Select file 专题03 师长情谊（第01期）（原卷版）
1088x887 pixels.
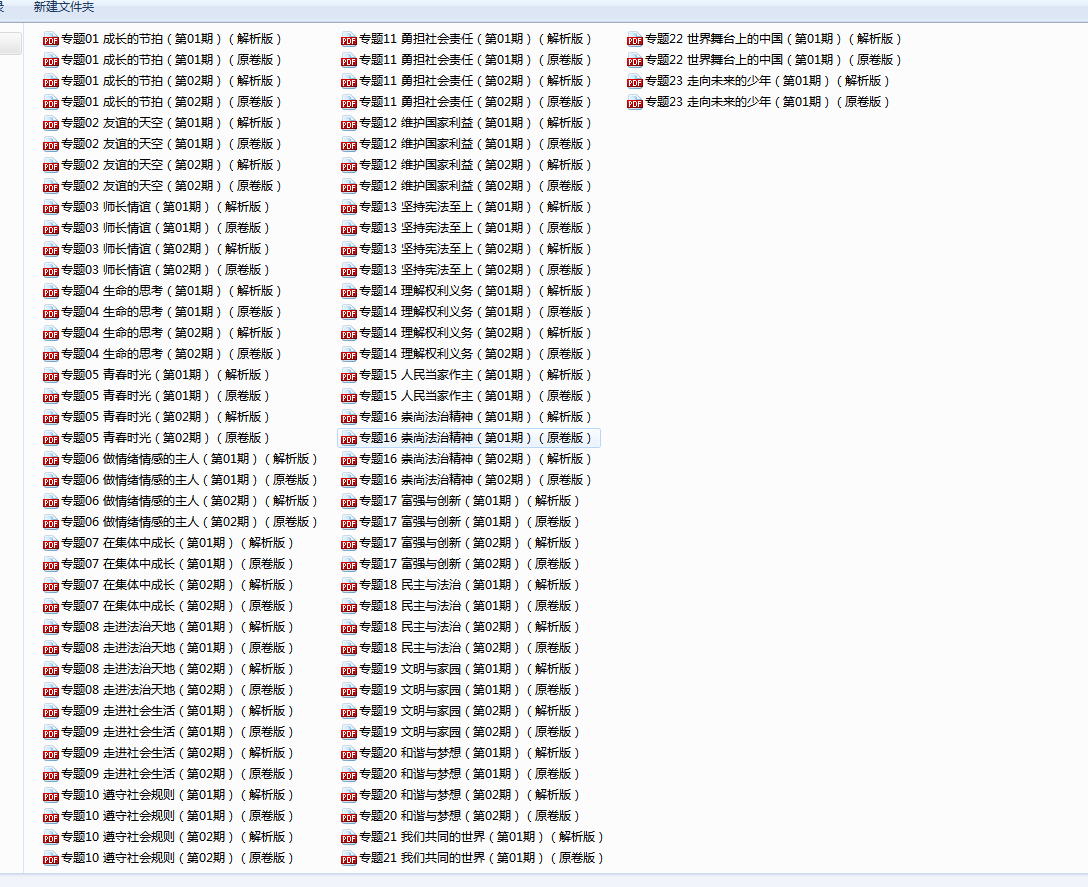click(158, 228)
